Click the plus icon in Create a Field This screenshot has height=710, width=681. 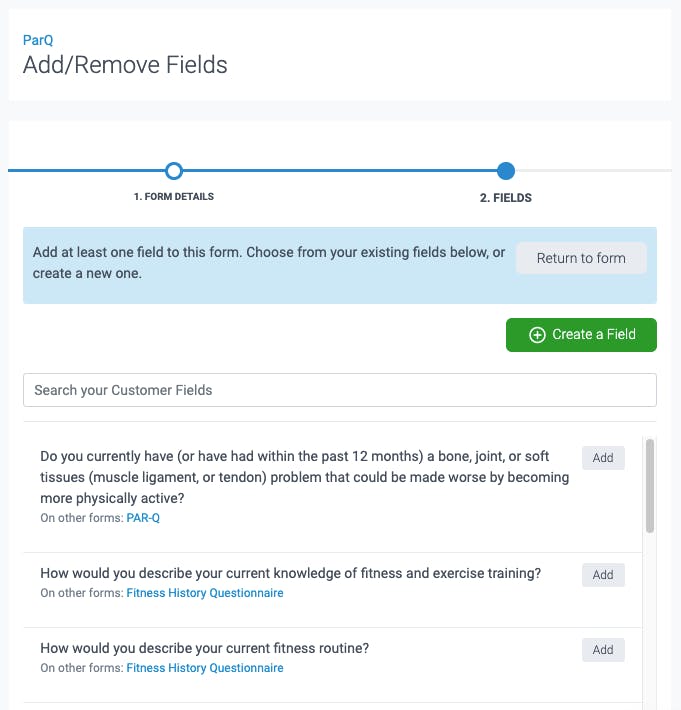click(x=537, y=335)
